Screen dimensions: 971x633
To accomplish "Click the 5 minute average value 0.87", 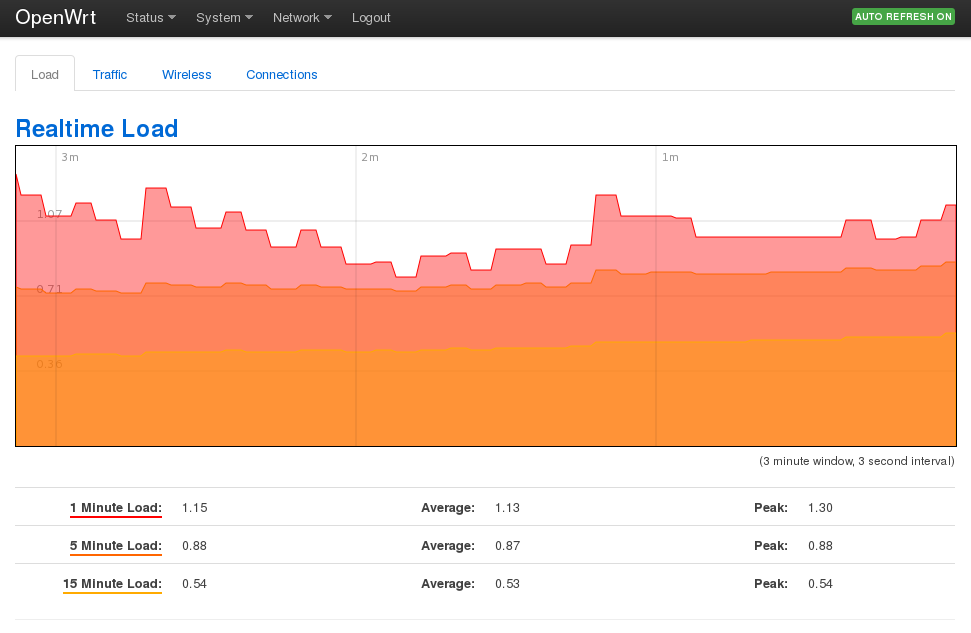I will pyautogui.click(x=507, y=546).
